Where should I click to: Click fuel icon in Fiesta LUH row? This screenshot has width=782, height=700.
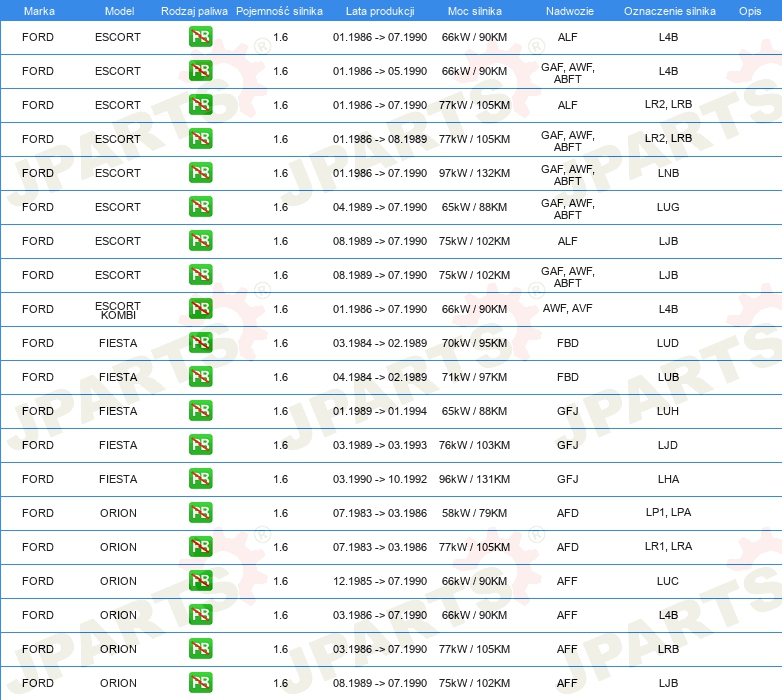click(200, 410)
